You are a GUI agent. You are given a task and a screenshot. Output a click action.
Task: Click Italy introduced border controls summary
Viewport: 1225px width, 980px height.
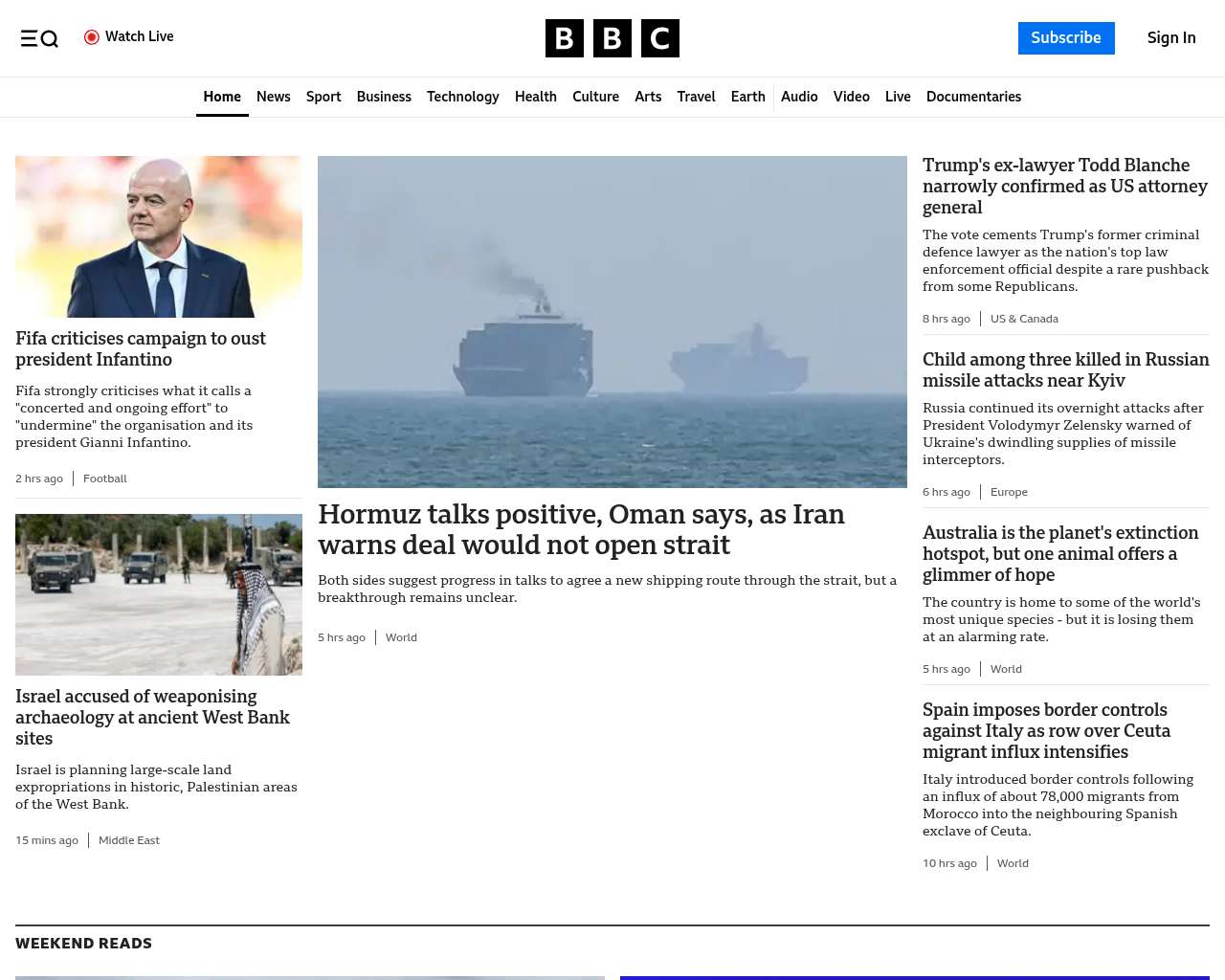coord(1058,805)
